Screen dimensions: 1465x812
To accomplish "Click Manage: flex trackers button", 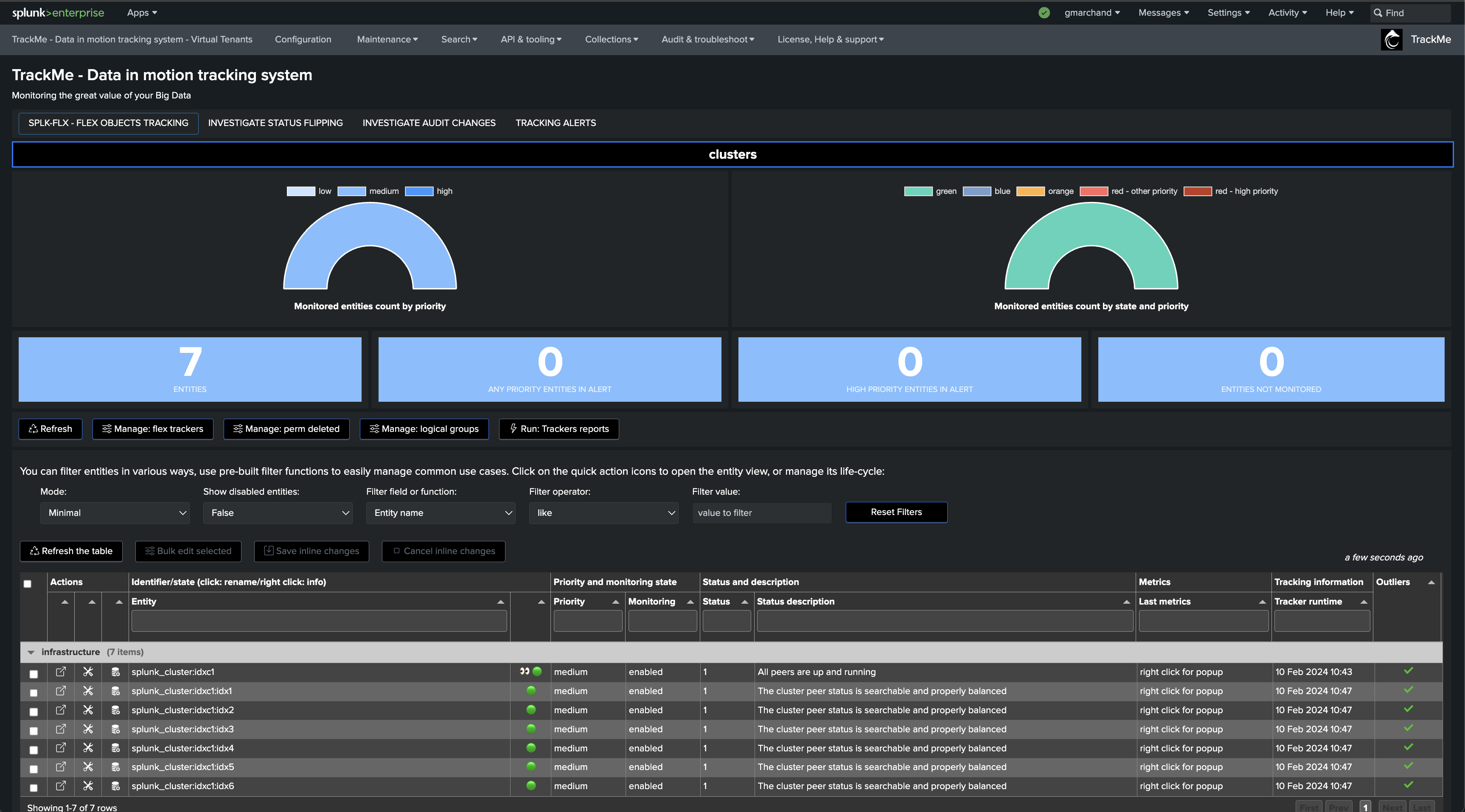I will coord(152,429).
